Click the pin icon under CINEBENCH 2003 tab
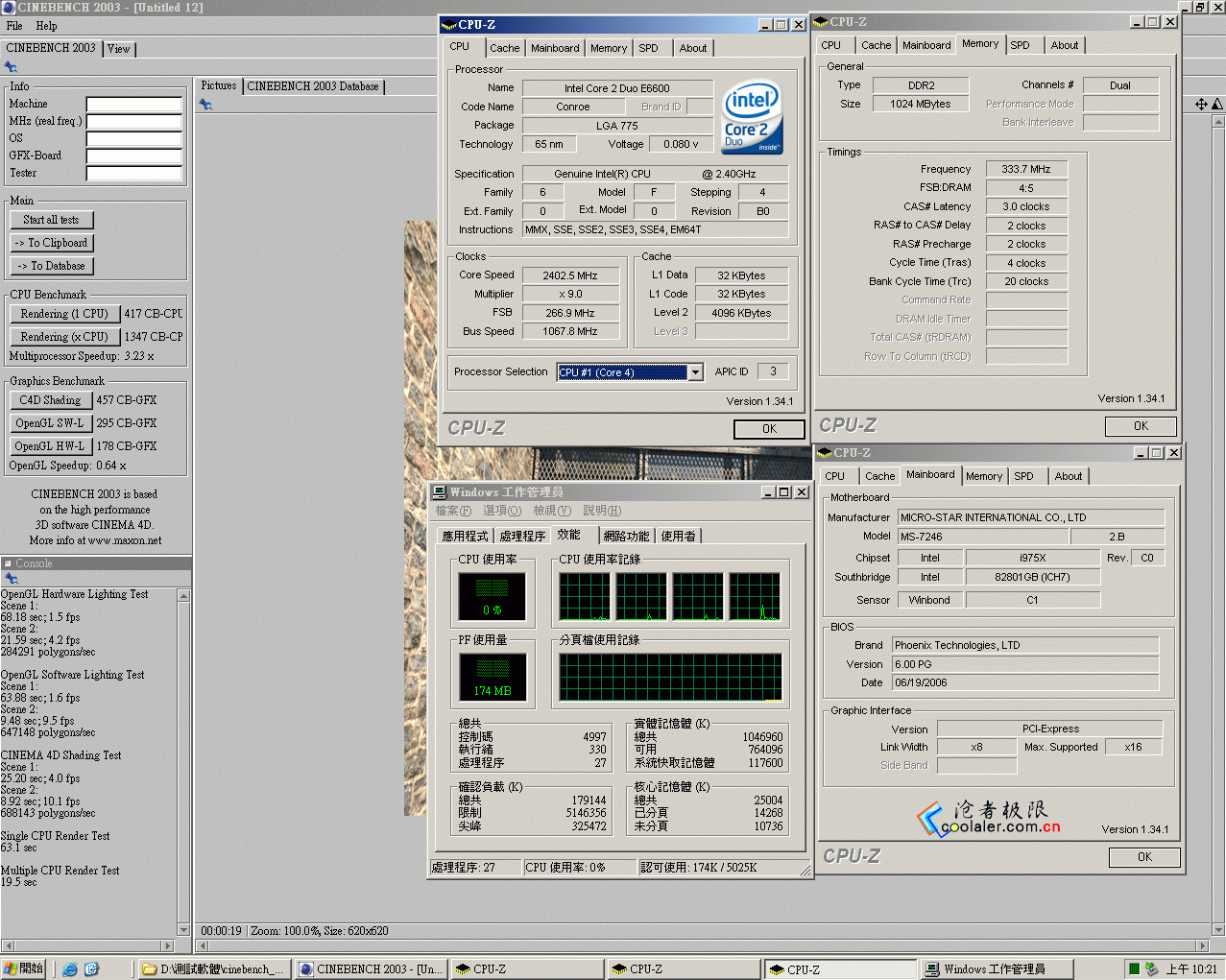Image resolution: width=1226 pixels, height=980 pixels. pyautogui.click(x=11, y=67)
